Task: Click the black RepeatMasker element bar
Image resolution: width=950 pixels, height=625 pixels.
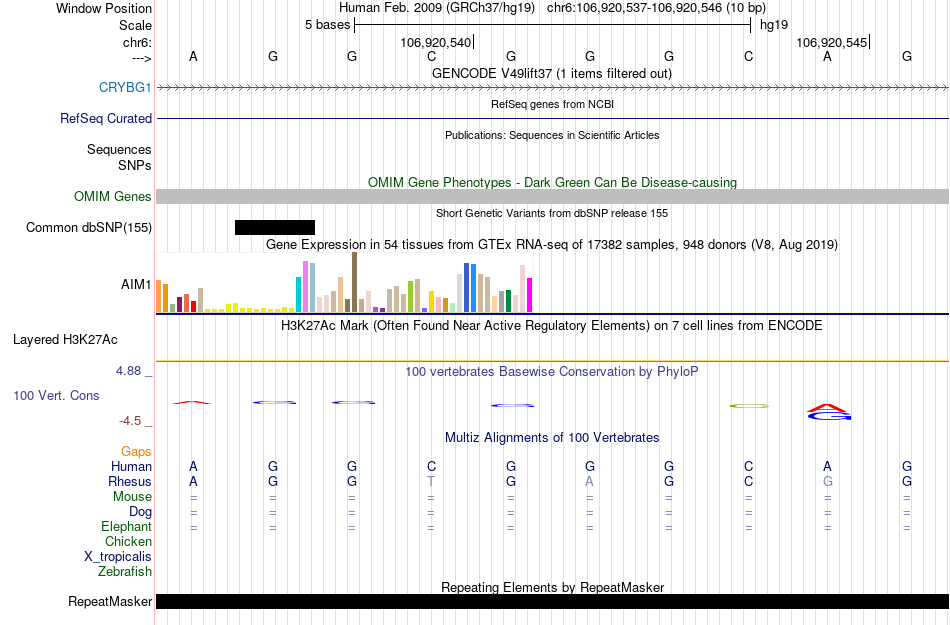Action: 553,601
